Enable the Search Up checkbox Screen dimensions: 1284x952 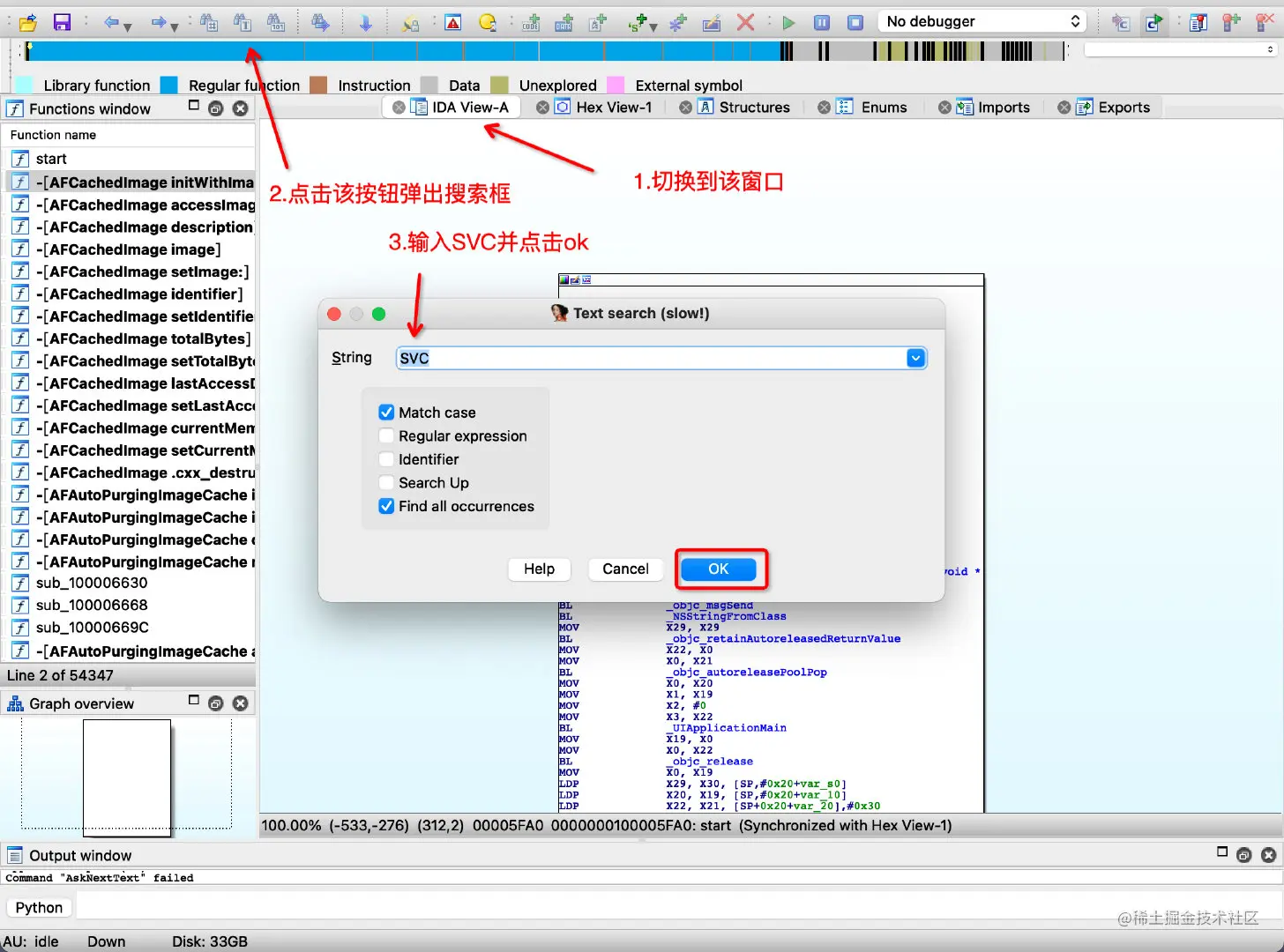[x=386, y=482]
